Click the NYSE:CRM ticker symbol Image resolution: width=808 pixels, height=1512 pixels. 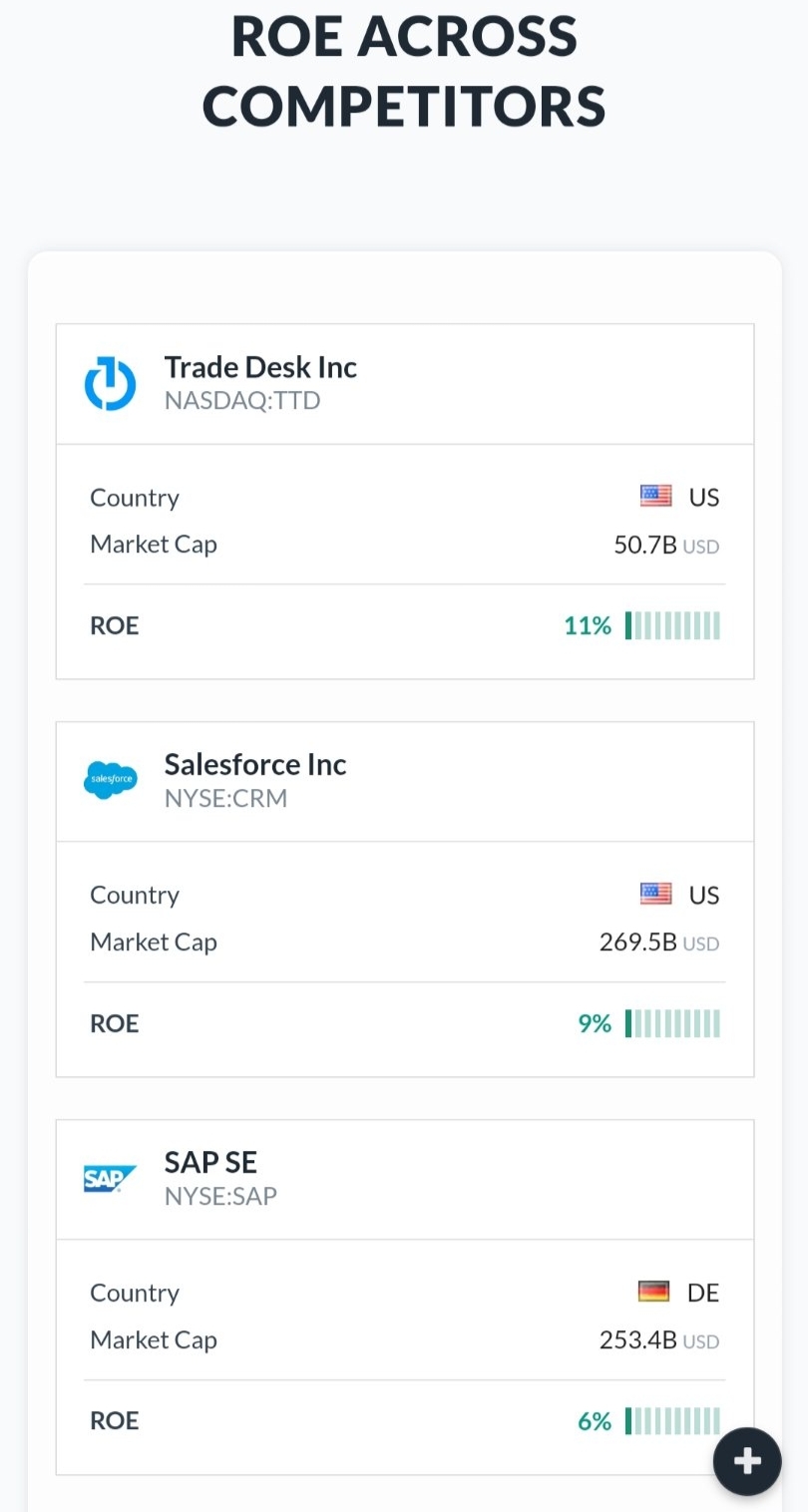(x=225, y=799)
